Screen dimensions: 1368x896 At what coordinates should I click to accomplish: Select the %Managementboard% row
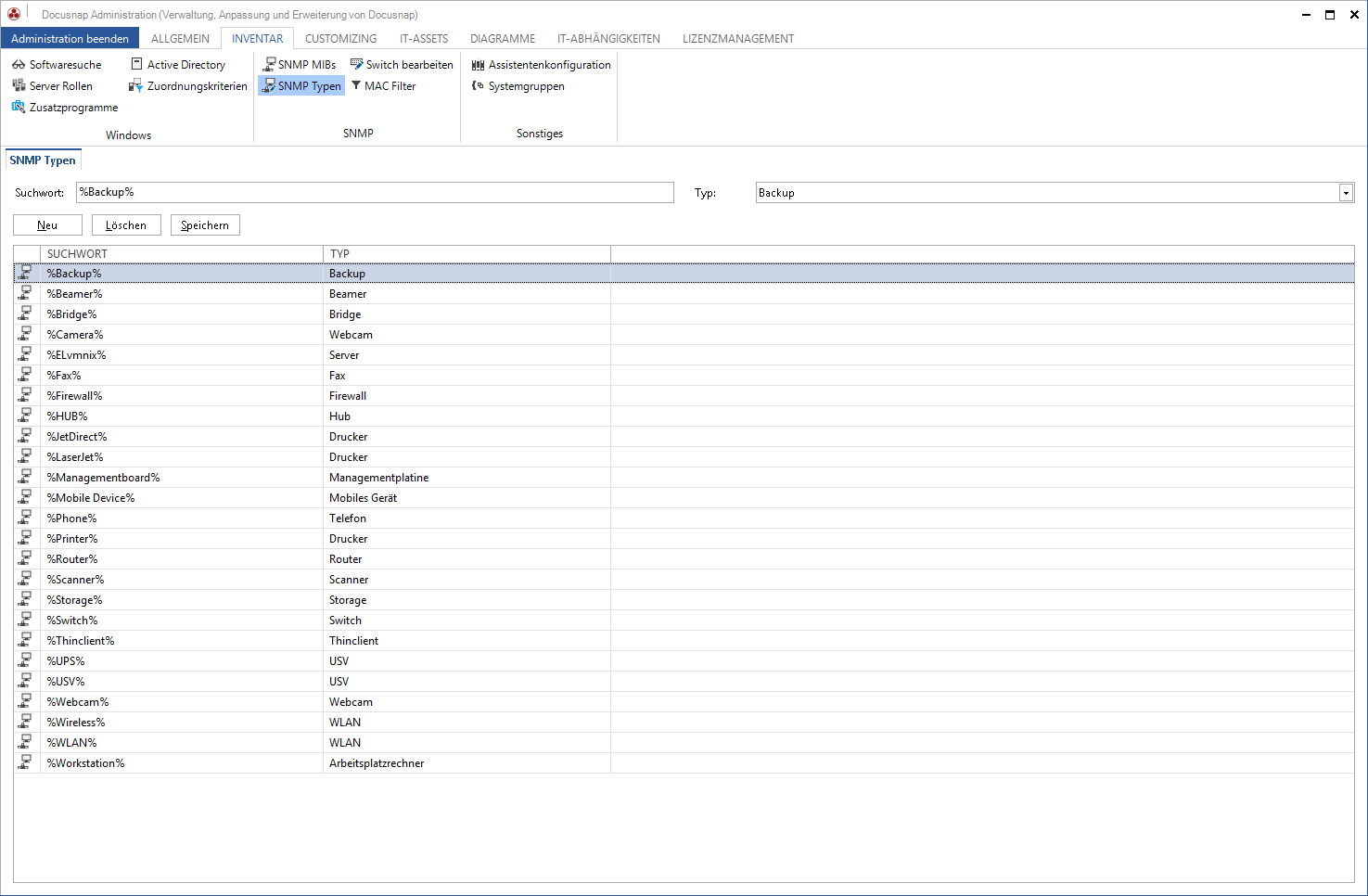[684, 478]
